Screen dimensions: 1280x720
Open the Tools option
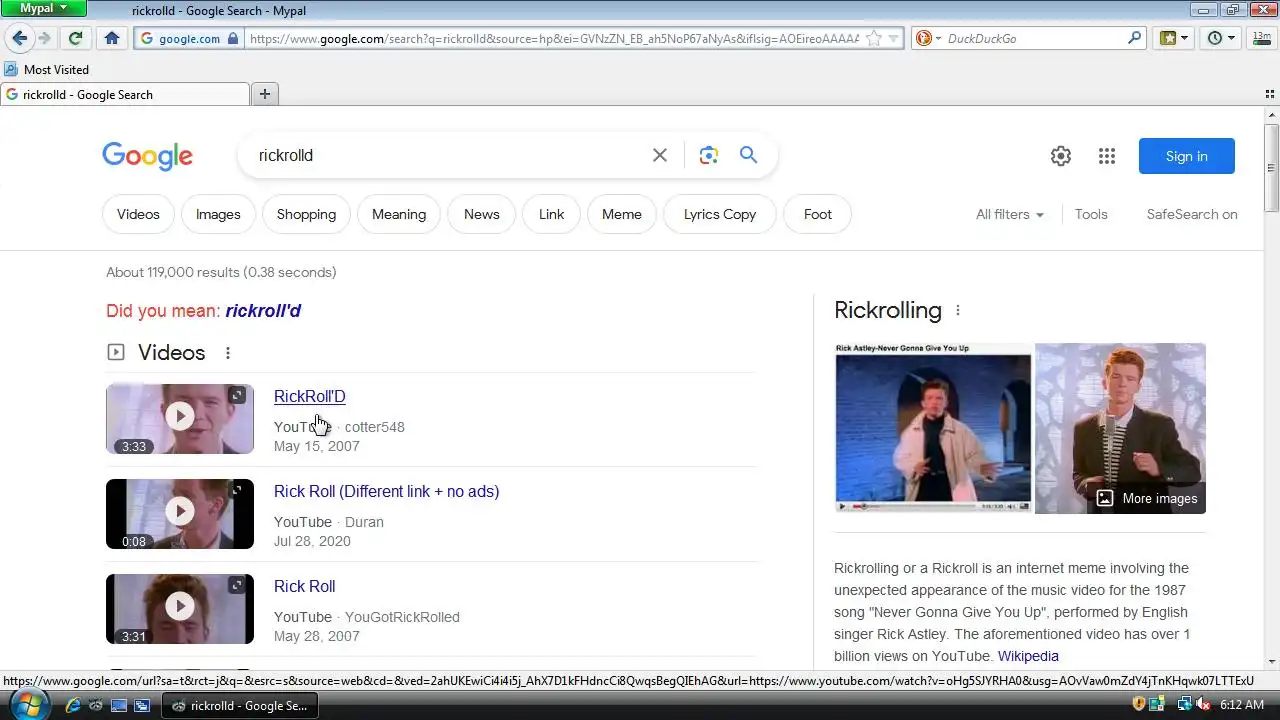click(x=1091, y=214)
